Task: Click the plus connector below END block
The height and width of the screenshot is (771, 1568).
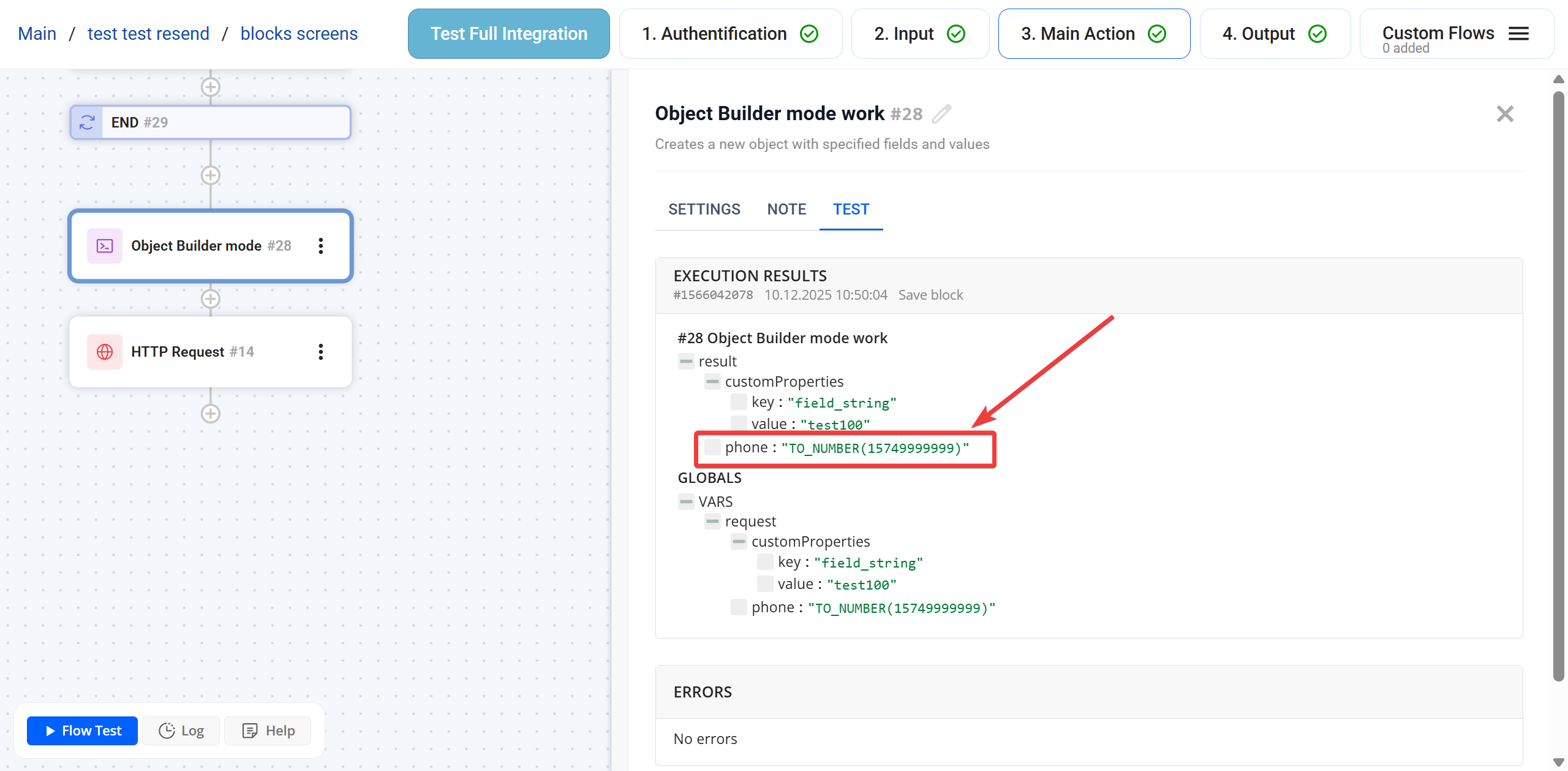Action: (211, 175)
